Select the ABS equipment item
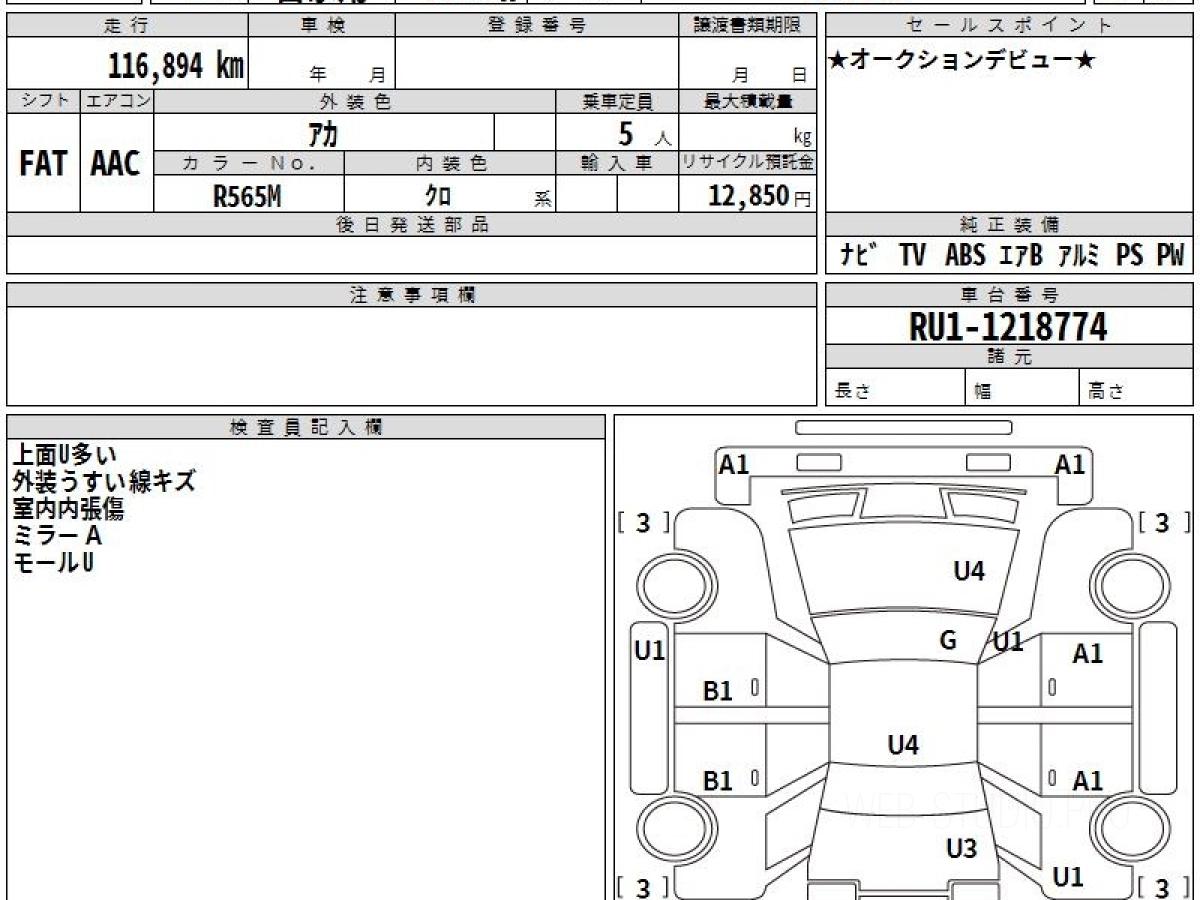1200x900 pixels. (x=965, y=255)
